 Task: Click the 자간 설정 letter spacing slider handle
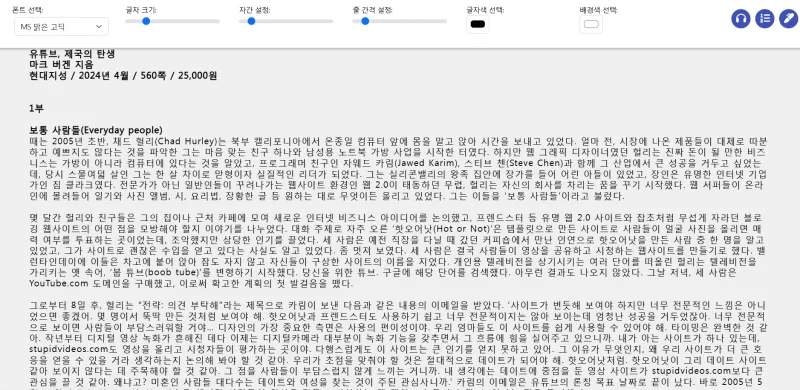tap(251, 21)
